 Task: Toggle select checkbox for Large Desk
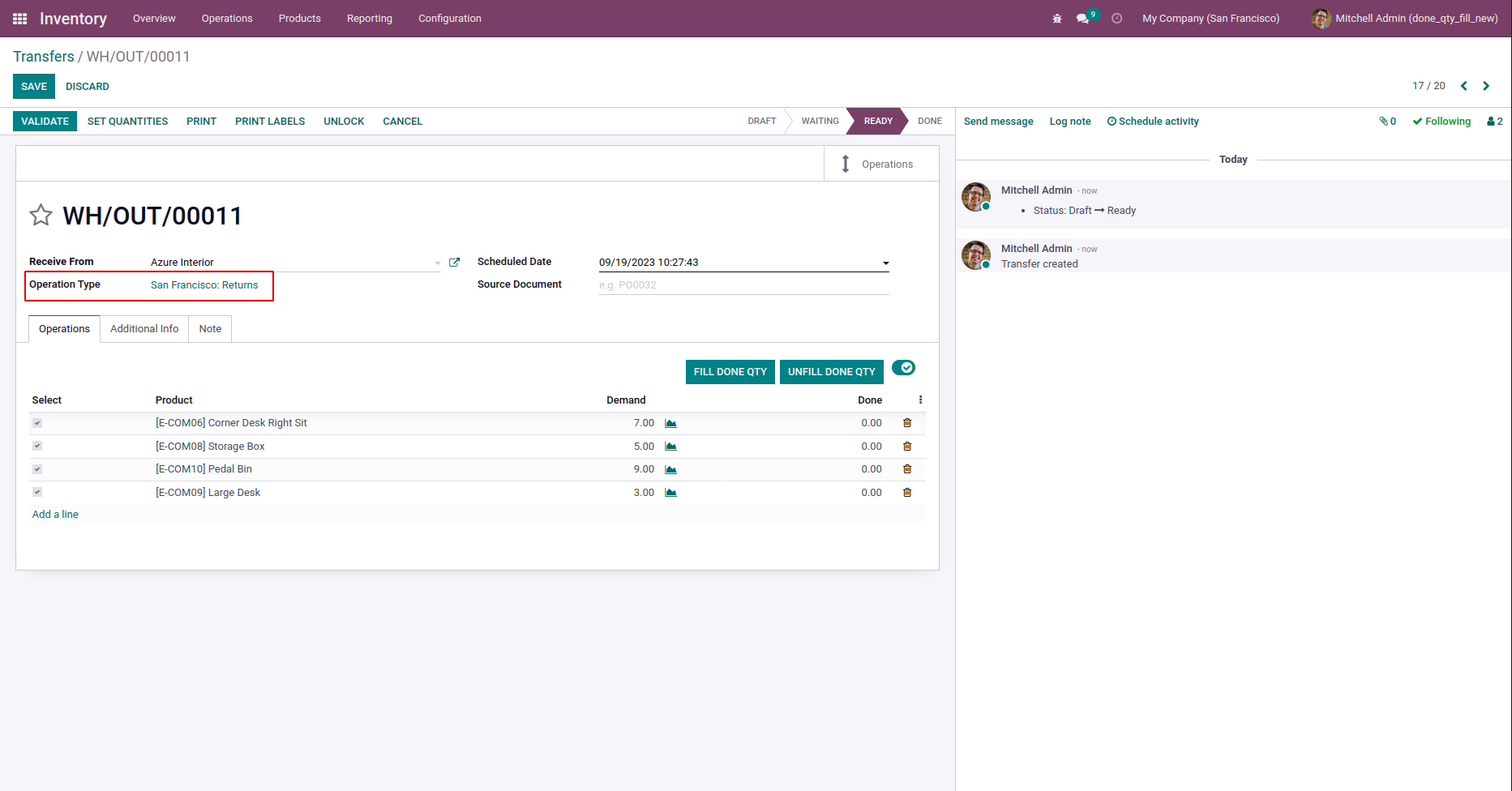coord(37,493)
